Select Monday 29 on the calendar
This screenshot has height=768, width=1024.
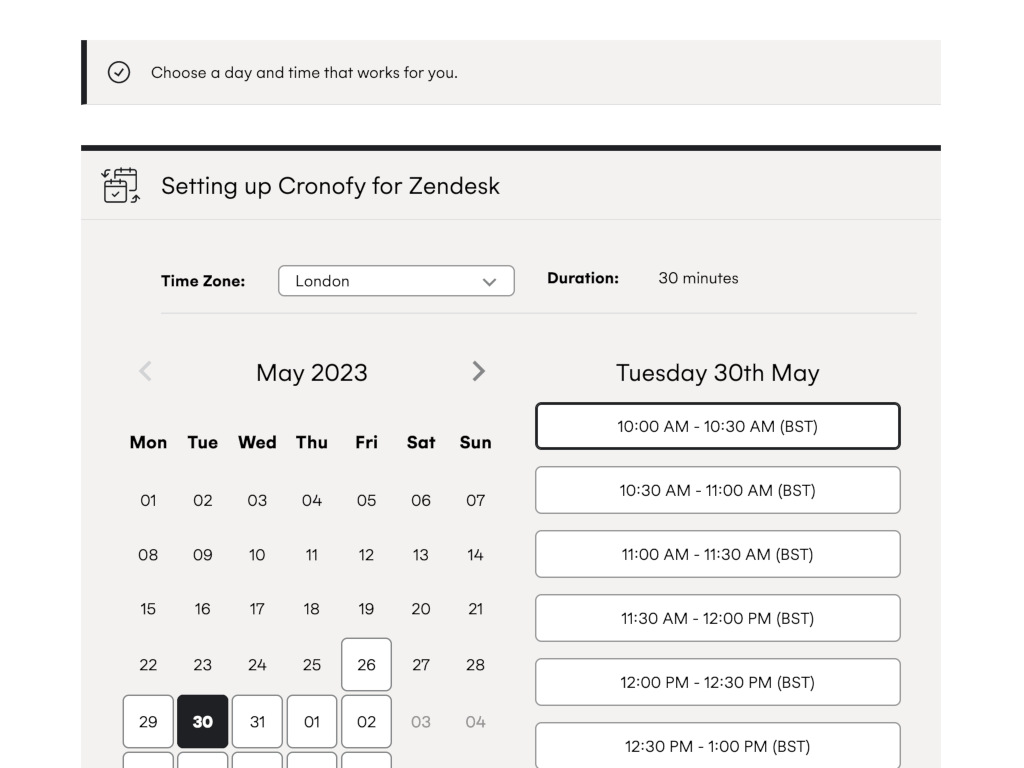(148, 722)
